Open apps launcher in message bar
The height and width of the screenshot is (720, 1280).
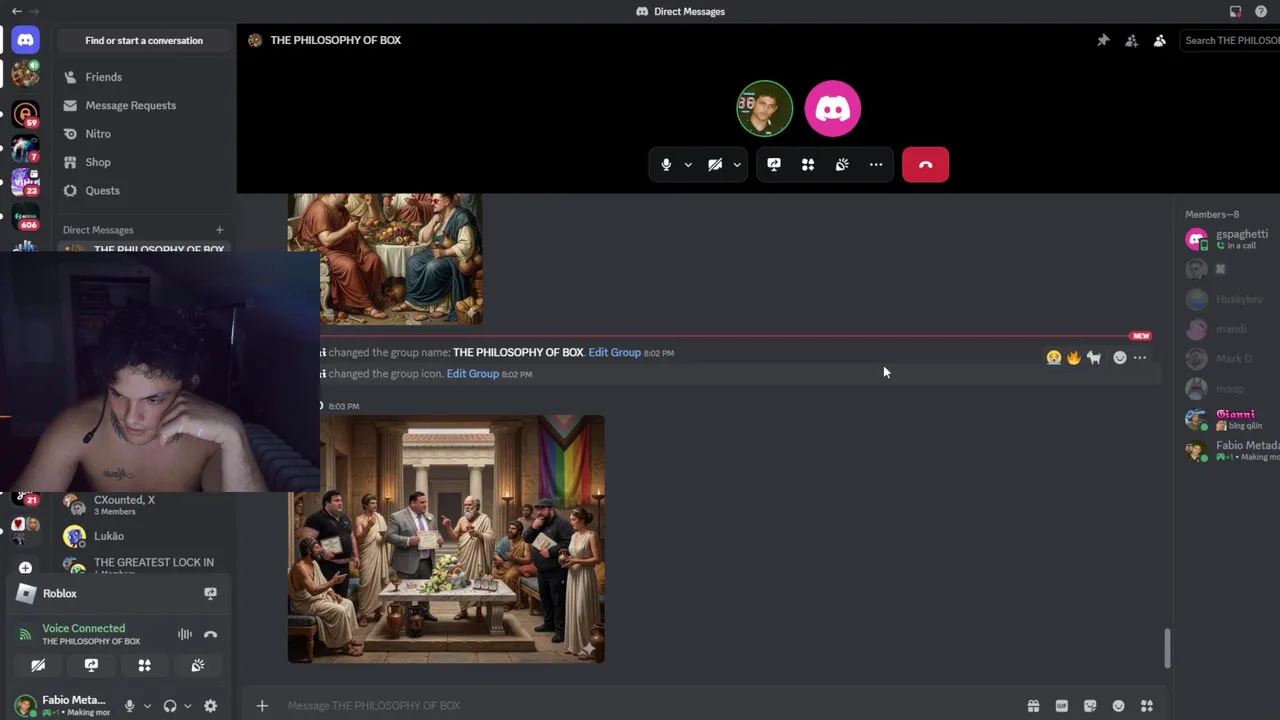[x=1147, y=706]
